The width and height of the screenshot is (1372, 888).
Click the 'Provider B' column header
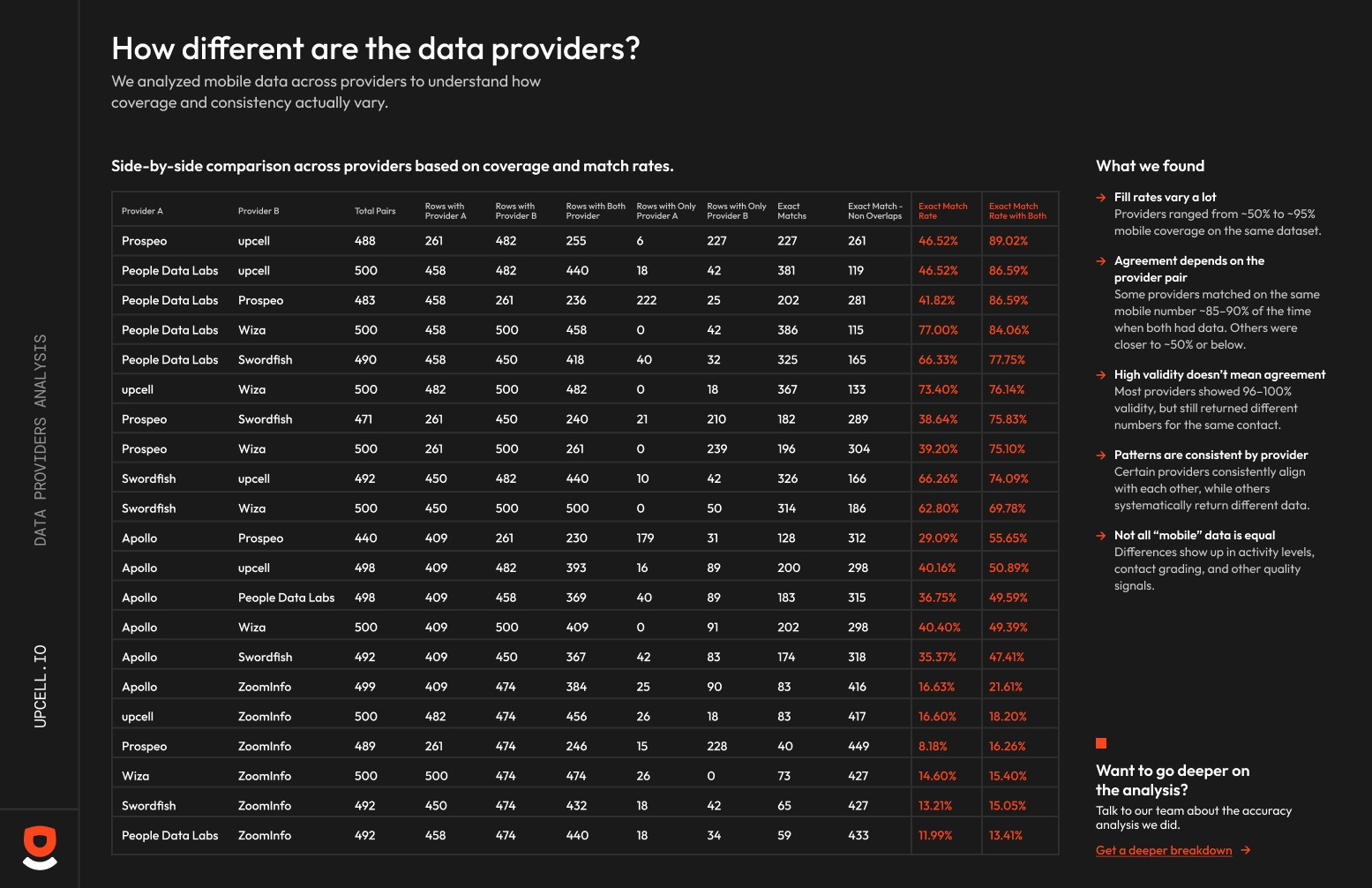(x=259, y=211)
